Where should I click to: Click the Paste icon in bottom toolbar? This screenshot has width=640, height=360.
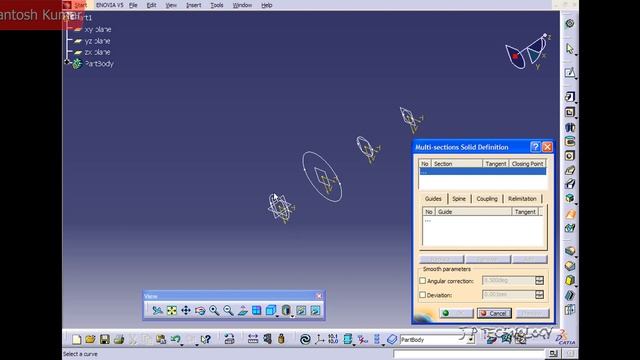(x=161, y=339)
